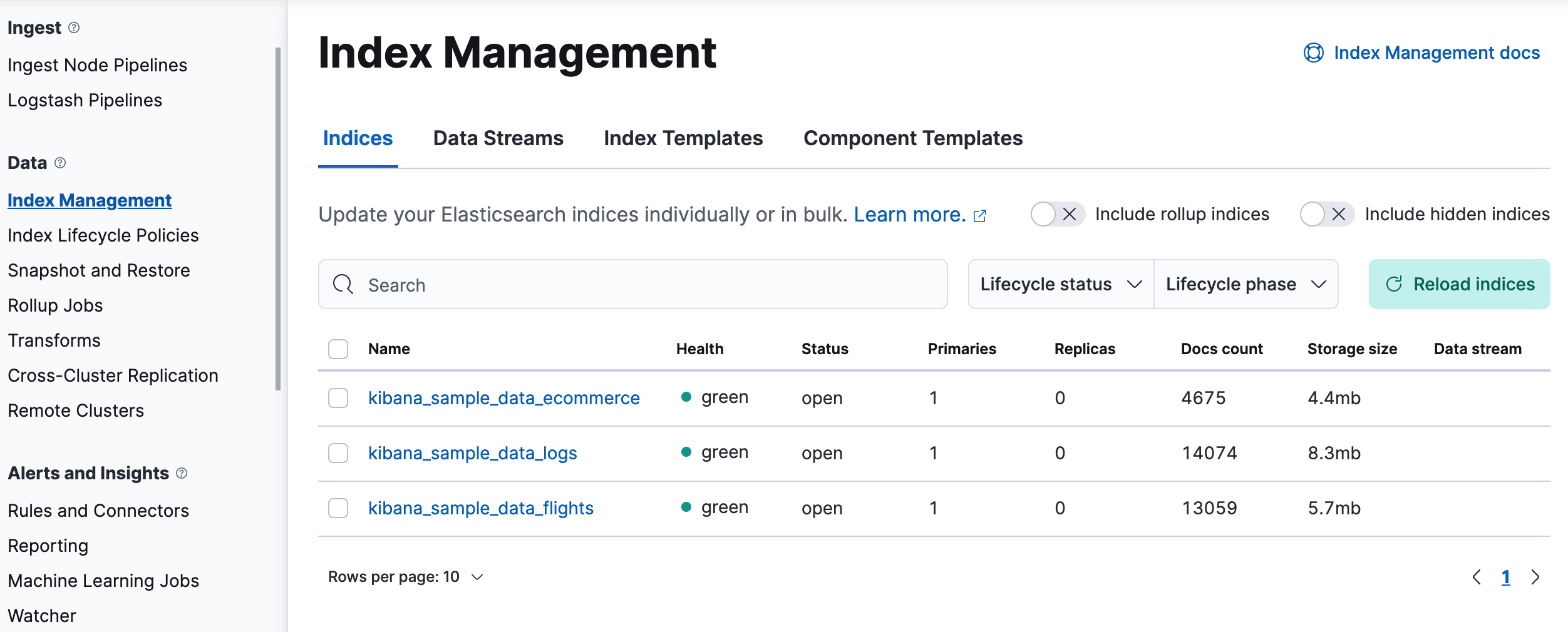Open the kibana_sample_data_flights index
This screenshot has height=632, width=1568.
click(x=480, y=507)
